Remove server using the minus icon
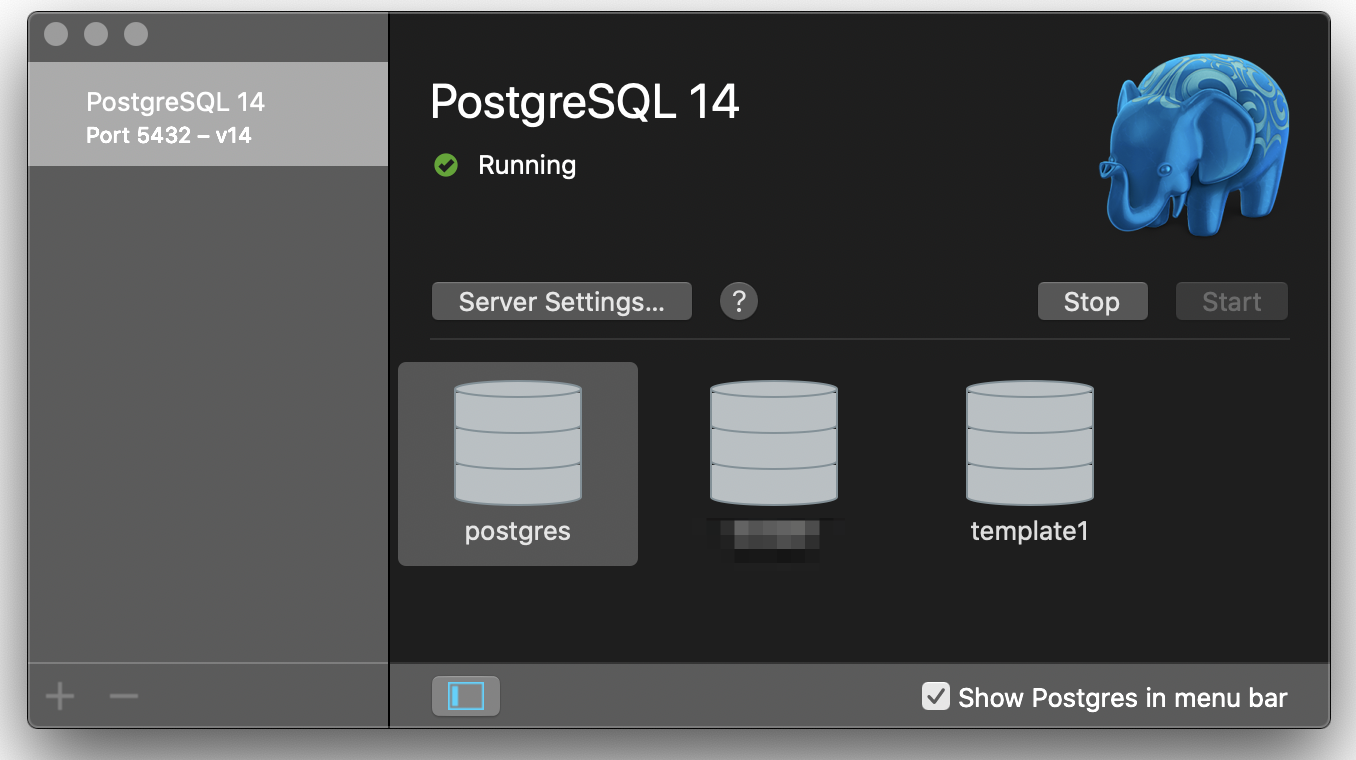Image resolution: width=1356 pixels, height=760 pixels. pyautogui.click(x=124, y=696)
